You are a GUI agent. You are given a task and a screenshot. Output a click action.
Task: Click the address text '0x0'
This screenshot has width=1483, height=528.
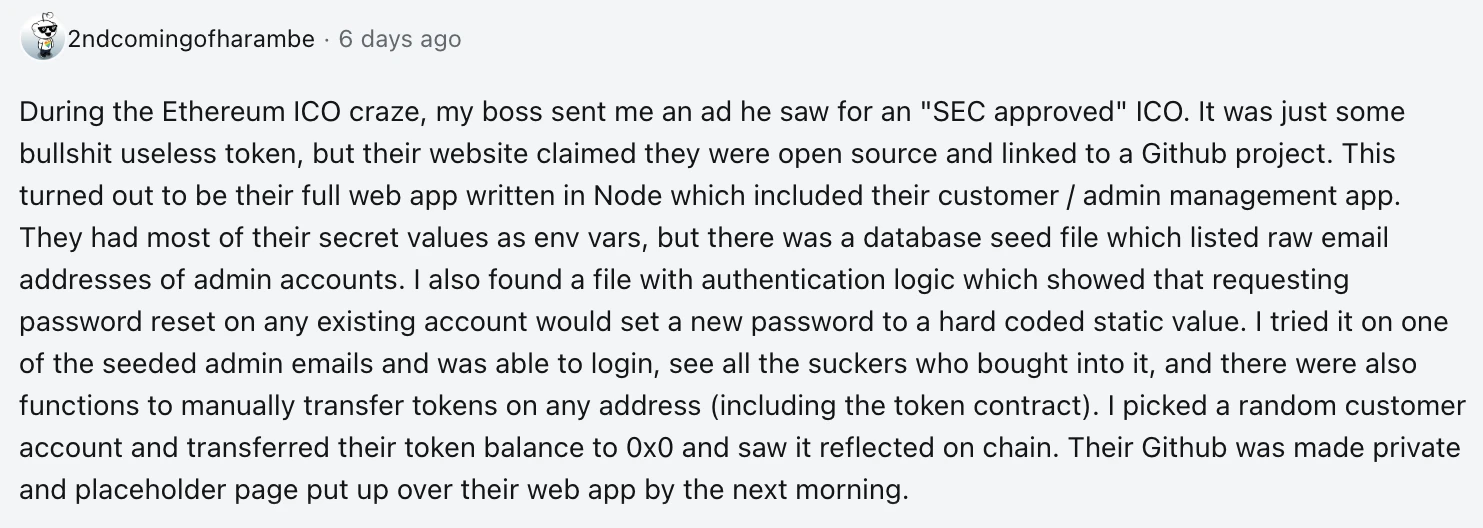click(x=651, y=449)
